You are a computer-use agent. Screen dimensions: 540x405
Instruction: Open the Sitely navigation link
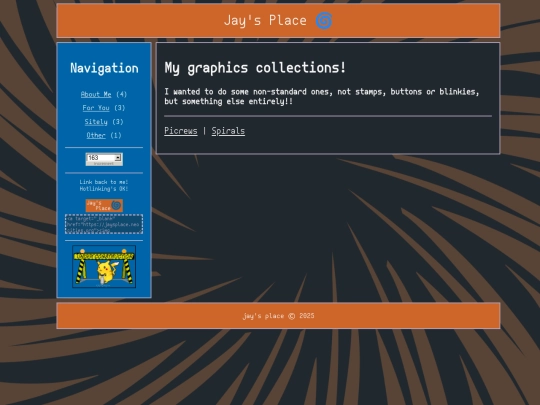96,122
